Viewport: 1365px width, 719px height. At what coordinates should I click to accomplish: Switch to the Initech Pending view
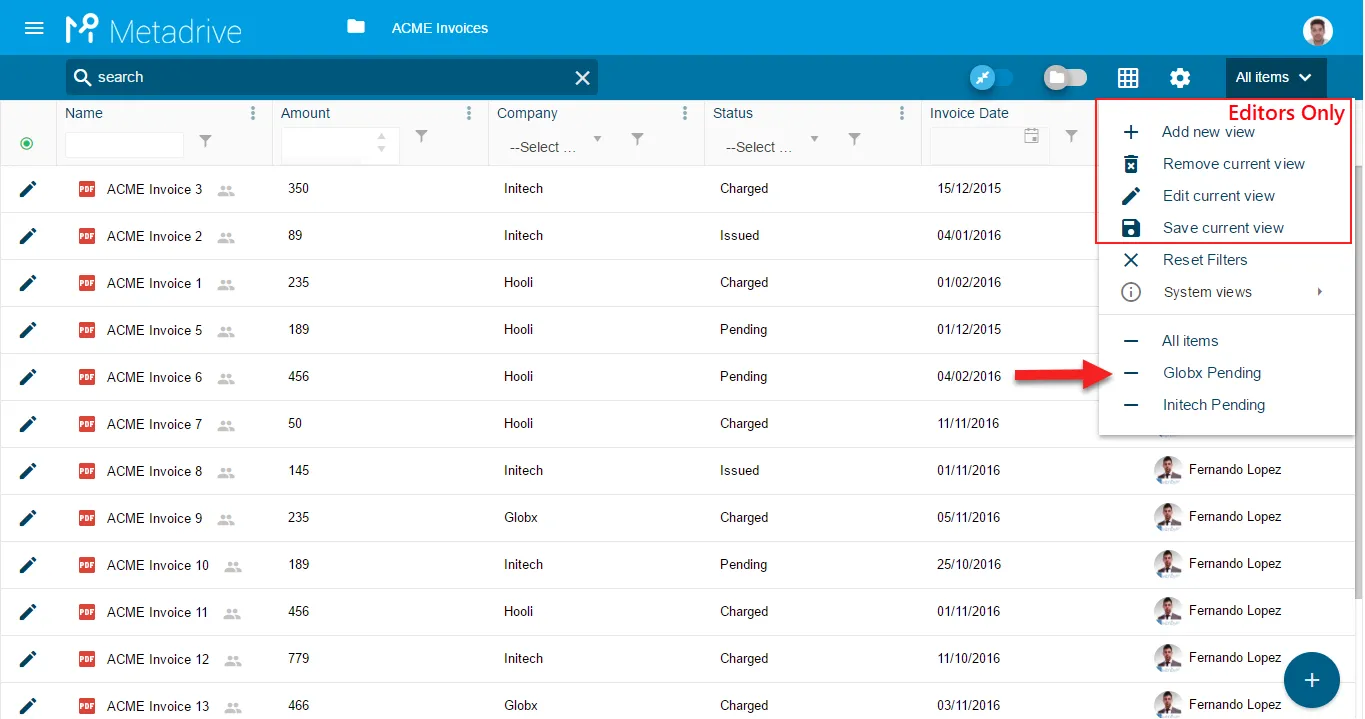click(x=1214, y=405)
